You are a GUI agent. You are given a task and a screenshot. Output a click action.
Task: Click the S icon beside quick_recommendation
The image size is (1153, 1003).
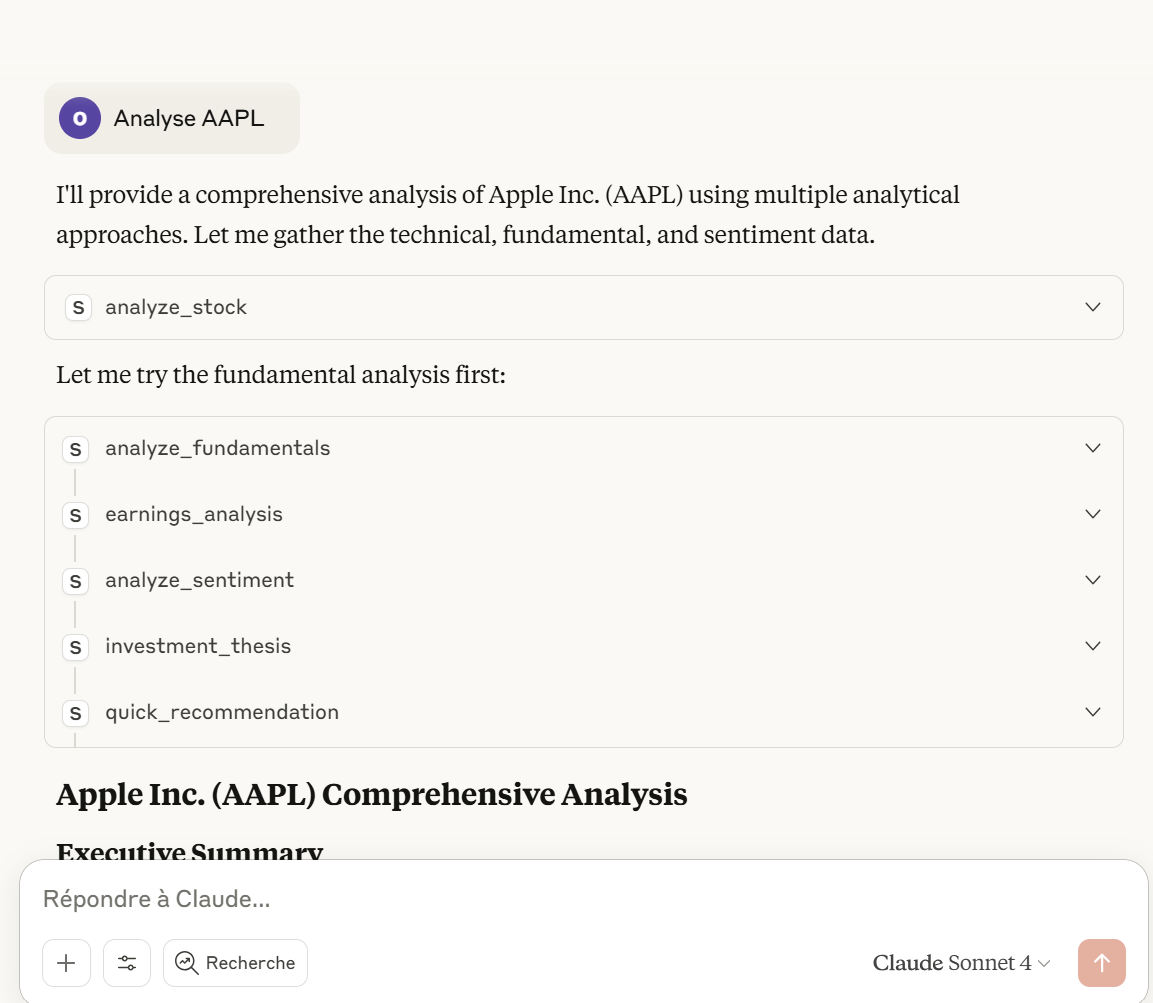(x=75, y=713)
